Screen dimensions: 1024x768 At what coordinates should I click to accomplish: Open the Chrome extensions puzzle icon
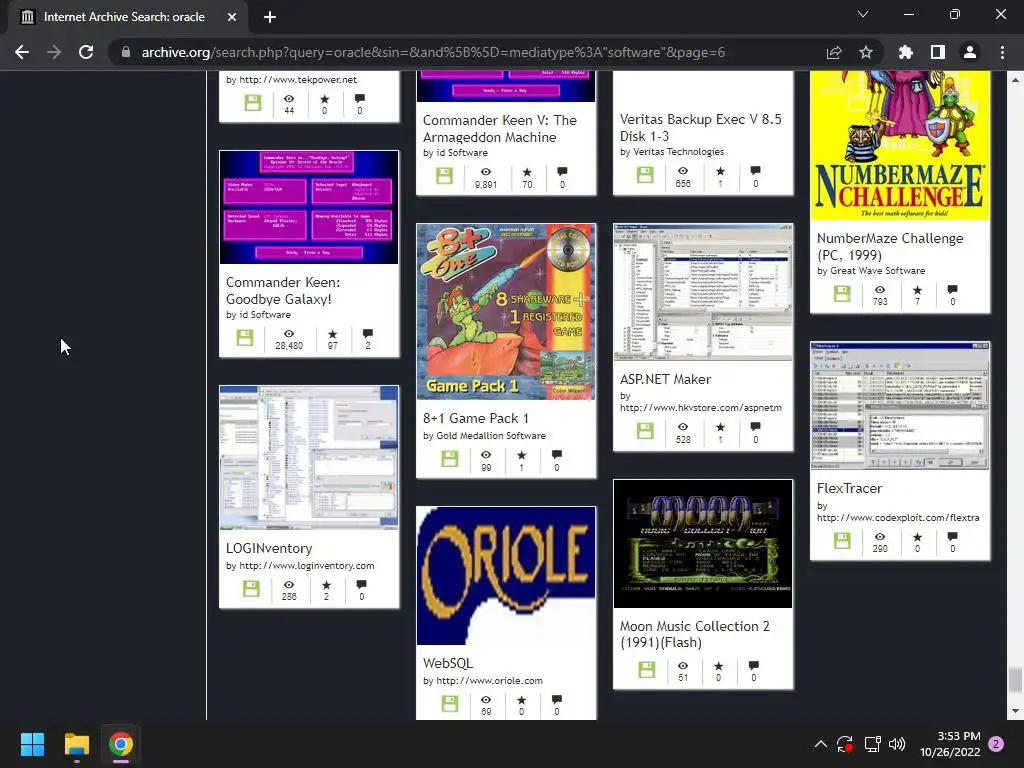click(x=906, y=52)
